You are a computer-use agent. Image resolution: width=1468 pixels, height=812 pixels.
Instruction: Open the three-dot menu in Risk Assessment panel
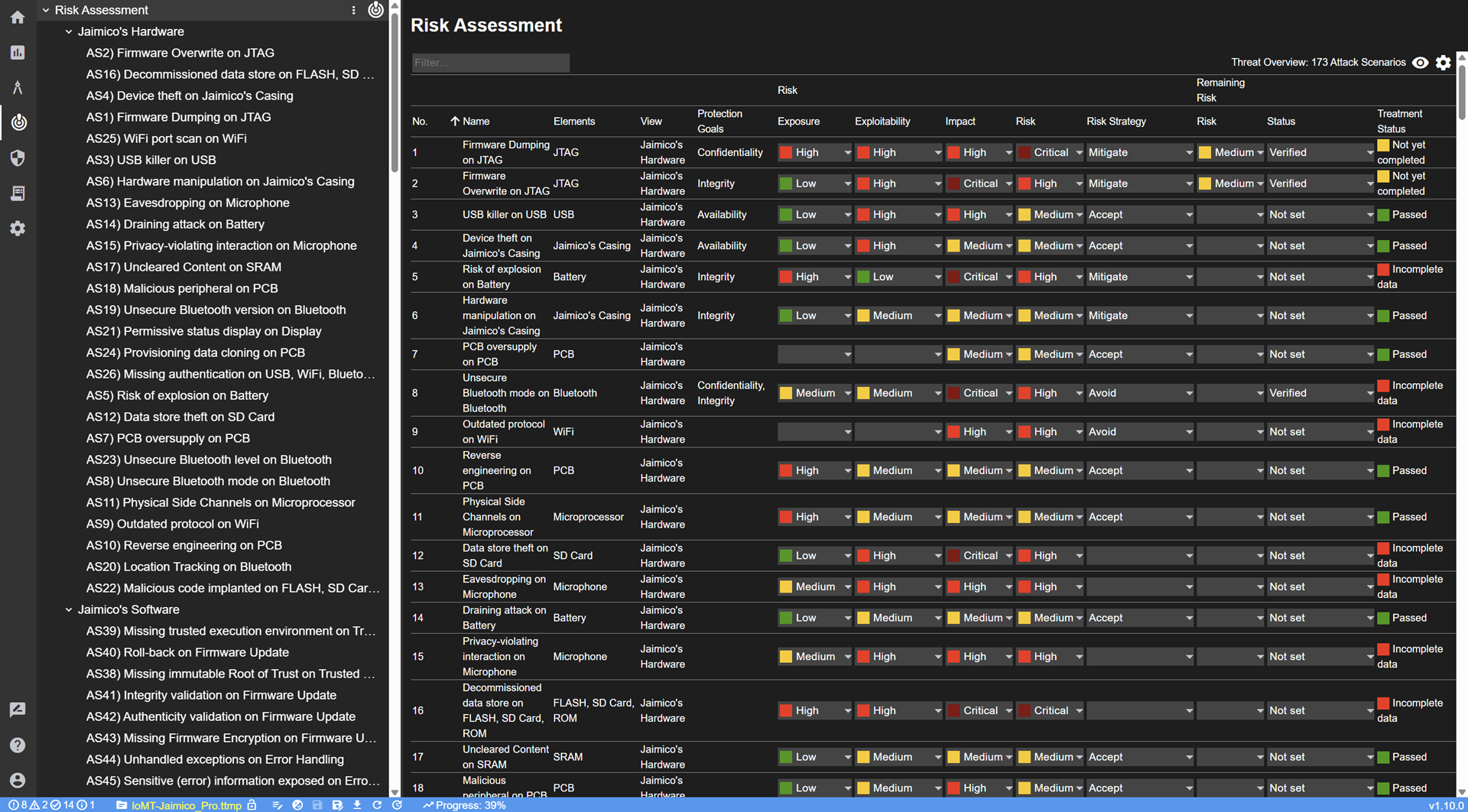pyautogui.click(x=353, y=10)
